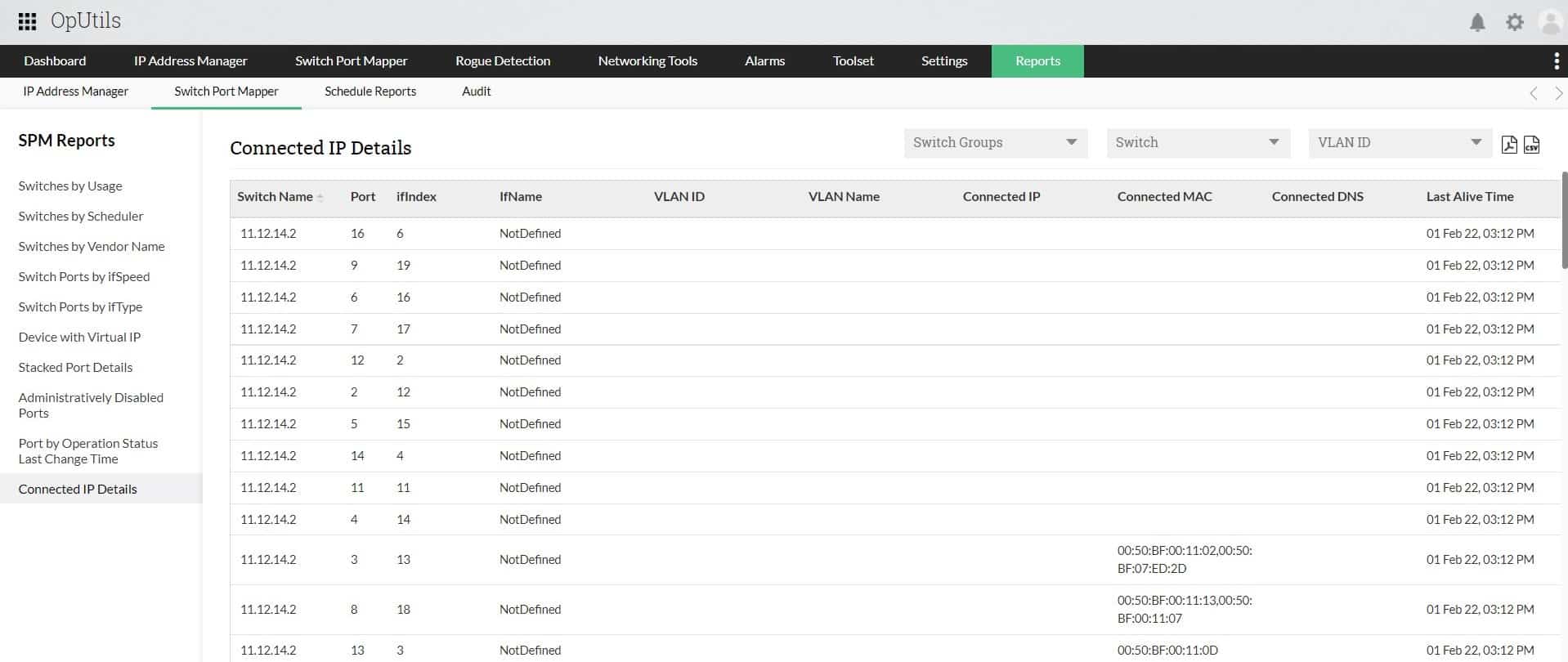Switch to IP Address Manager reports sub-tab

click(75, 92)
